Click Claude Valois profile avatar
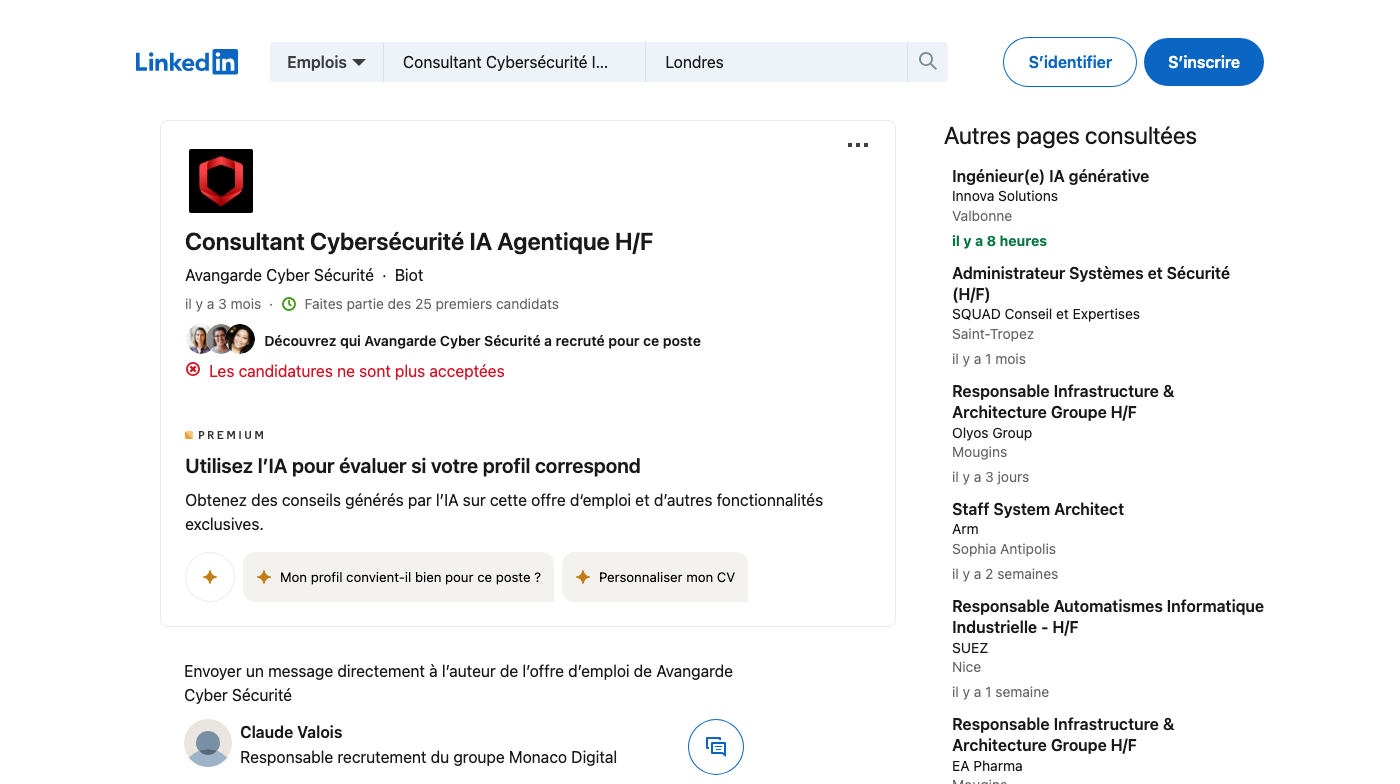The image size is (1400, 784). point(208,743)
